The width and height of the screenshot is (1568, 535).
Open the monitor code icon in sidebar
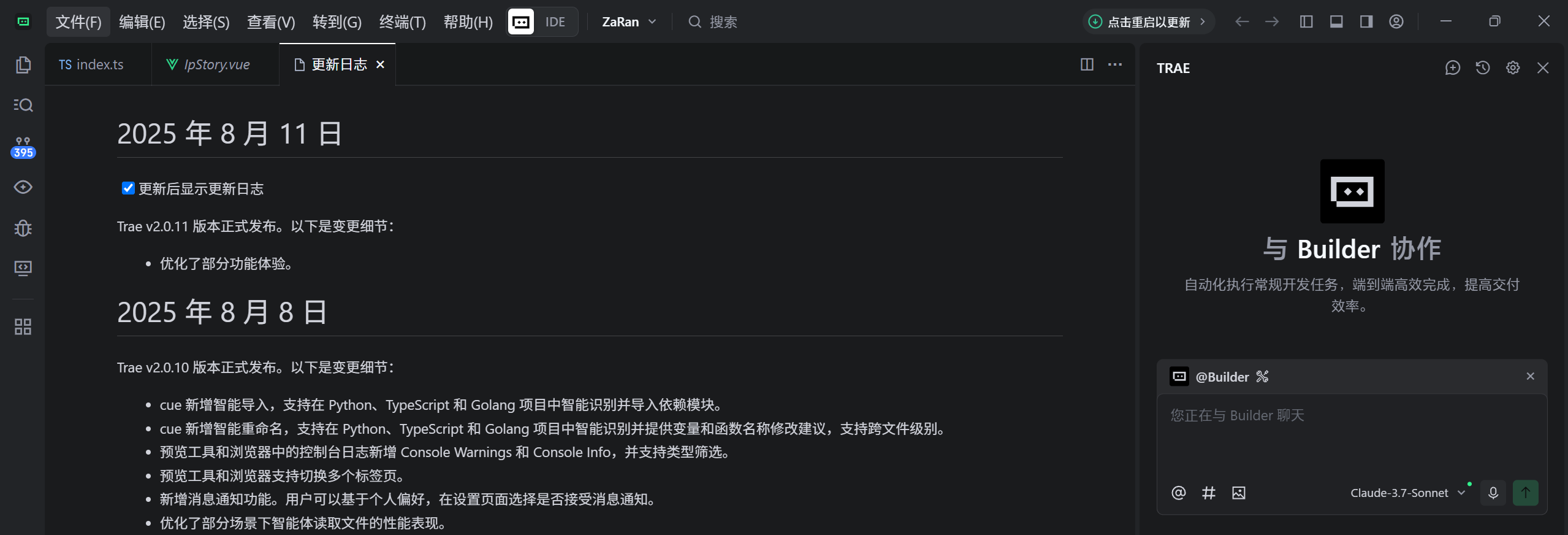23,268
